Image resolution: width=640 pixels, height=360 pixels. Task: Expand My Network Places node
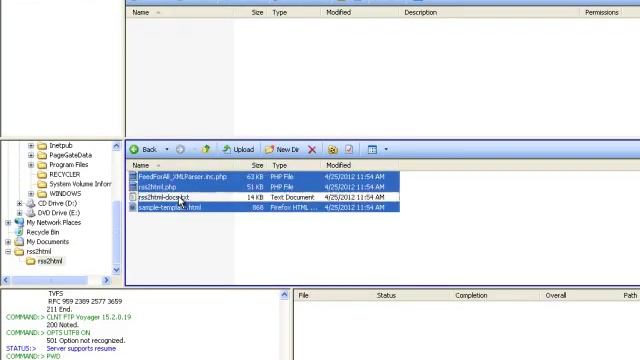pos(8,223)
